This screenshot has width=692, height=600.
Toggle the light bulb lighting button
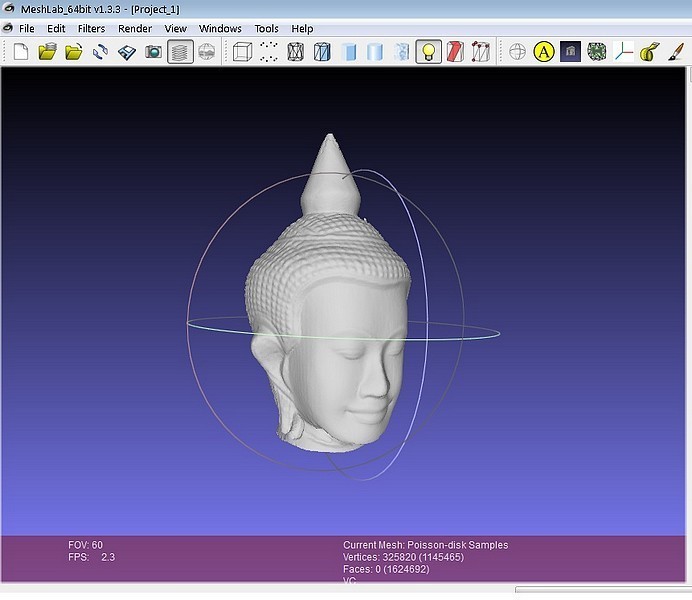click(429, 51)
